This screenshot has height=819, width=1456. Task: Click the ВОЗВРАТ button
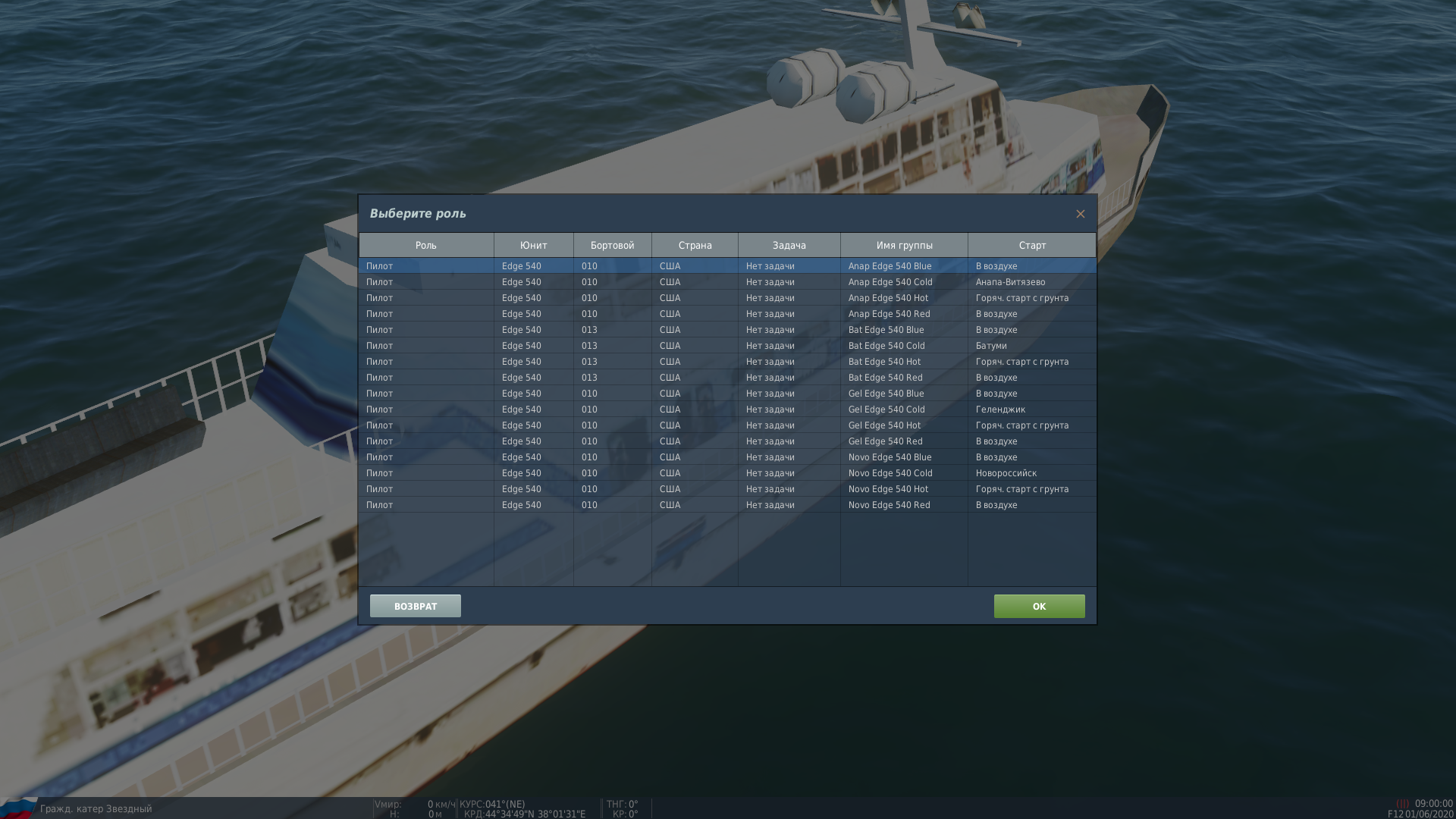415,606
